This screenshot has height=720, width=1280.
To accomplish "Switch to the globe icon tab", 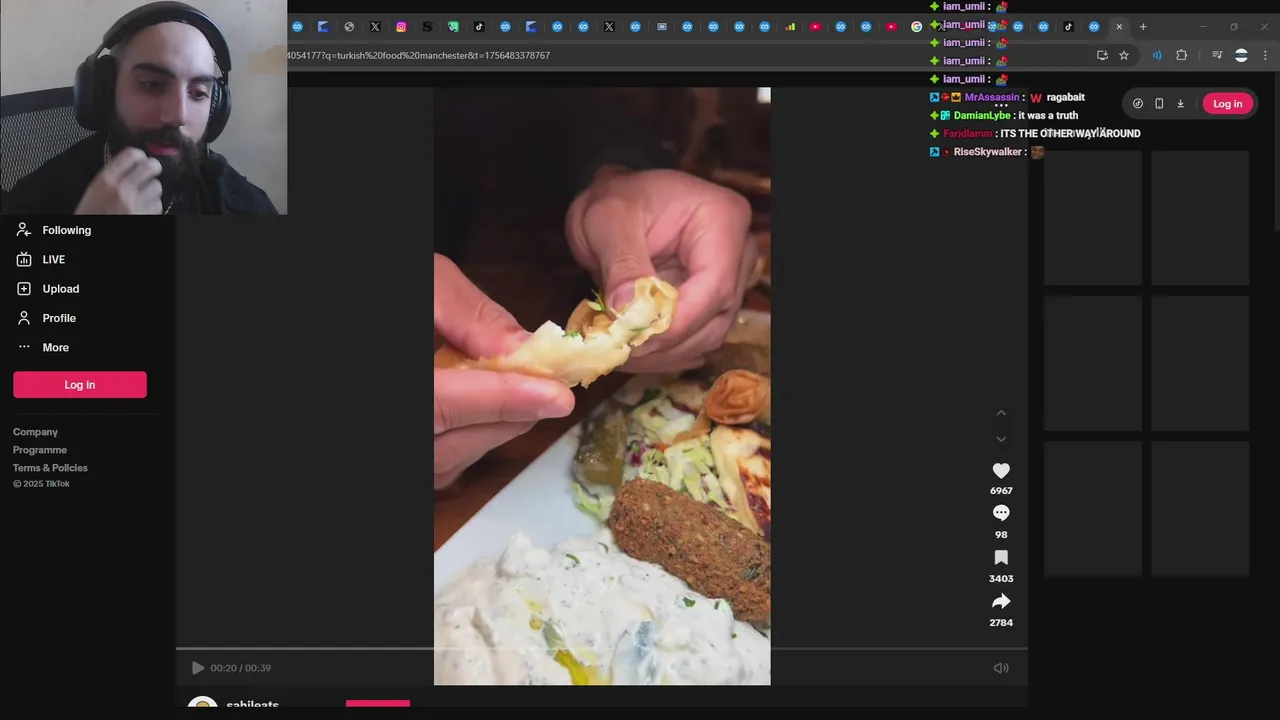I will tap(349, 27).
